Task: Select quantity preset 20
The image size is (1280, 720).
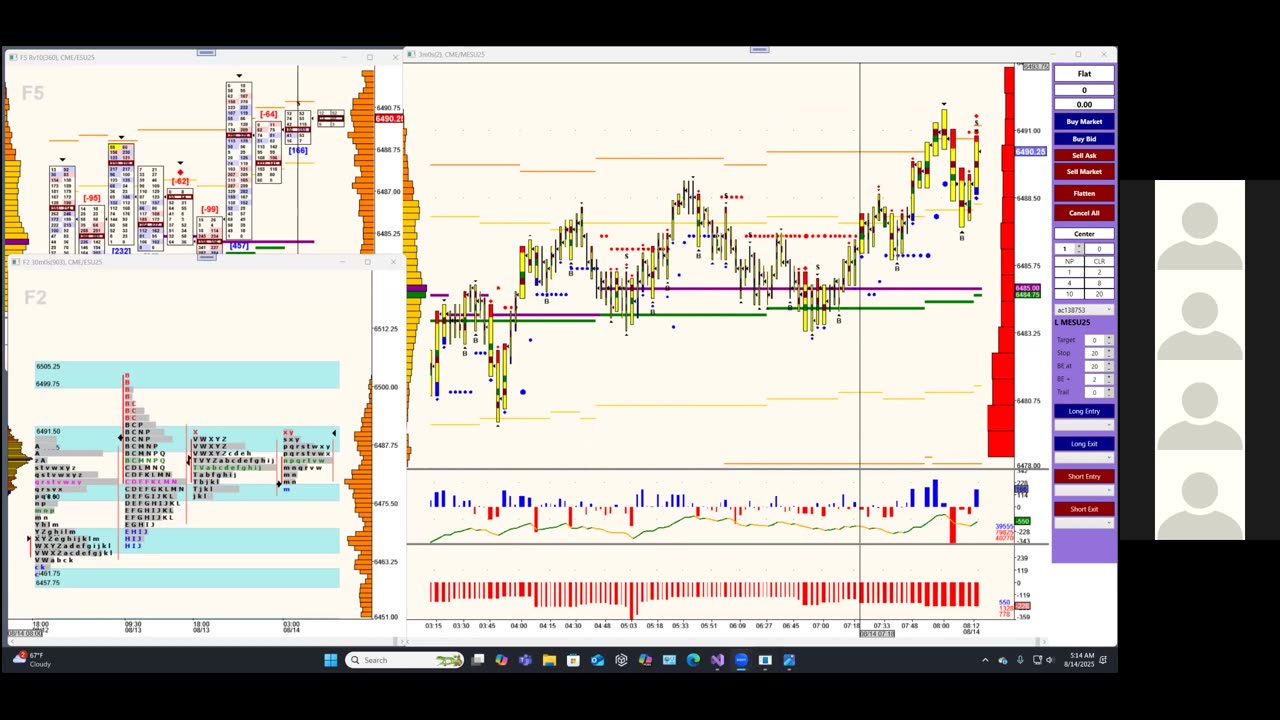Action: click(1099, 294)
